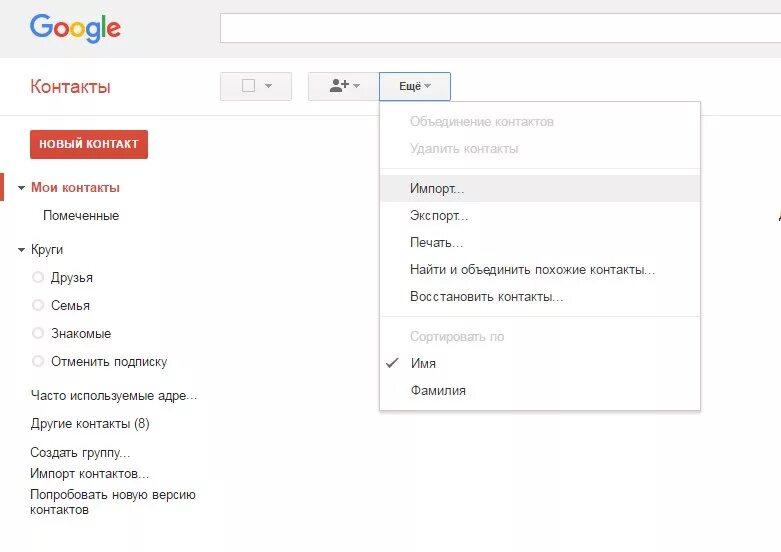Open the dropdown arrow beside select-all checkbox

click(x=268, y=86)
